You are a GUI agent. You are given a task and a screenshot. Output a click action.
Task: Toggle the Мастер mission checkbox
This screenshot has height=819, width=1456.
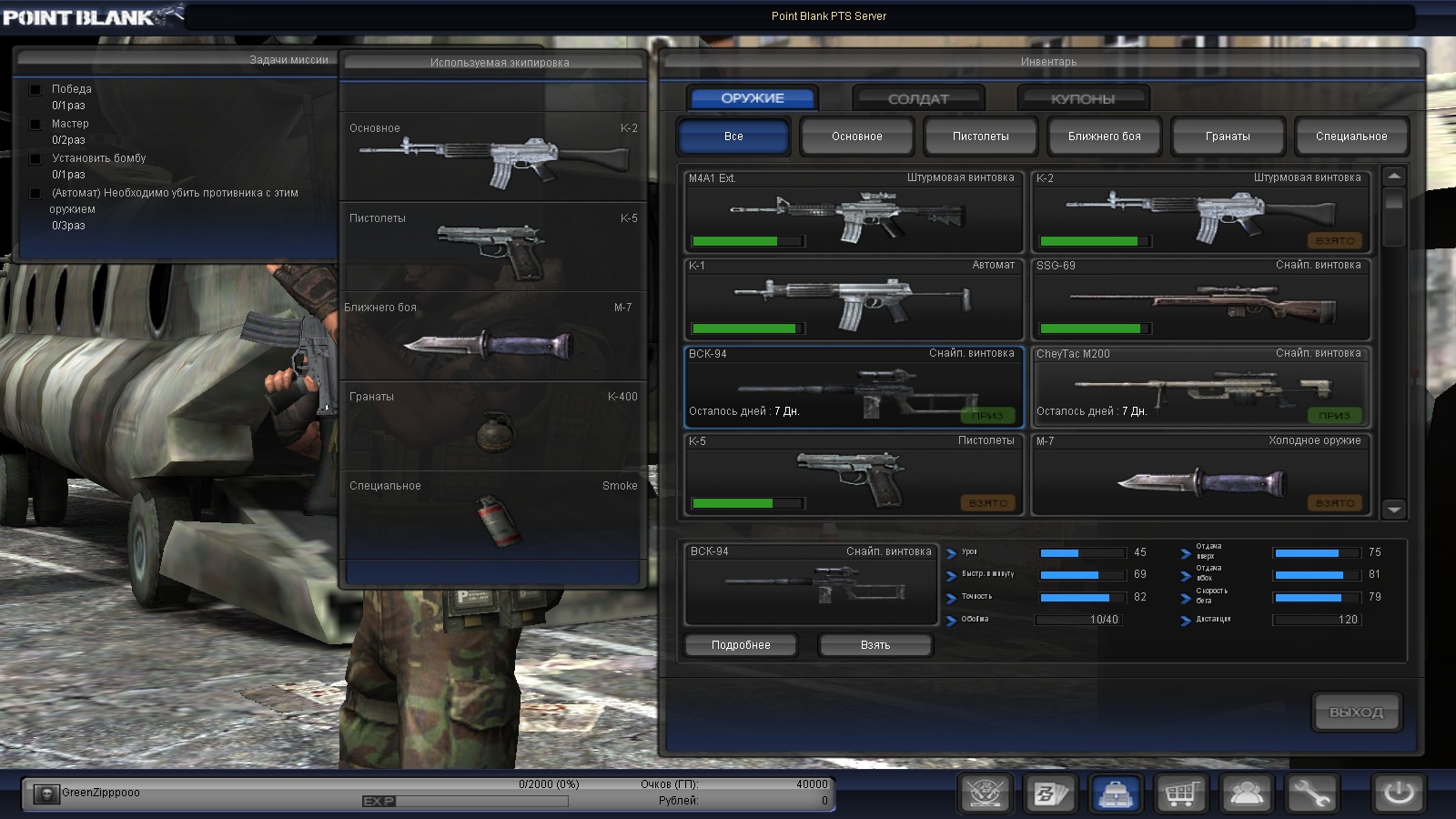pos(35,124)
